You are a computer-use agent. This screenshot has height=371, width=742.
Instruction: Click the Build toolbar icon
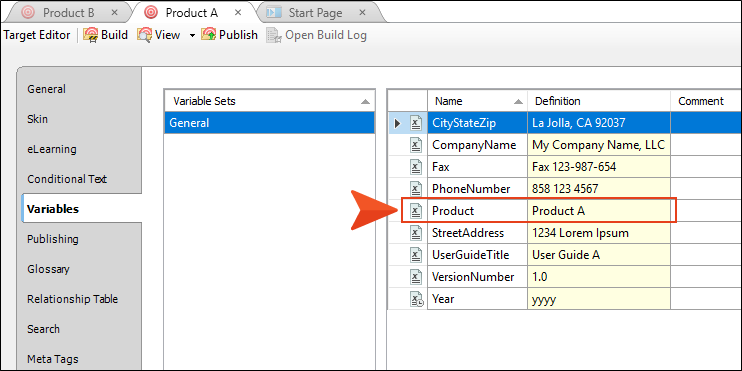[90, 35]
